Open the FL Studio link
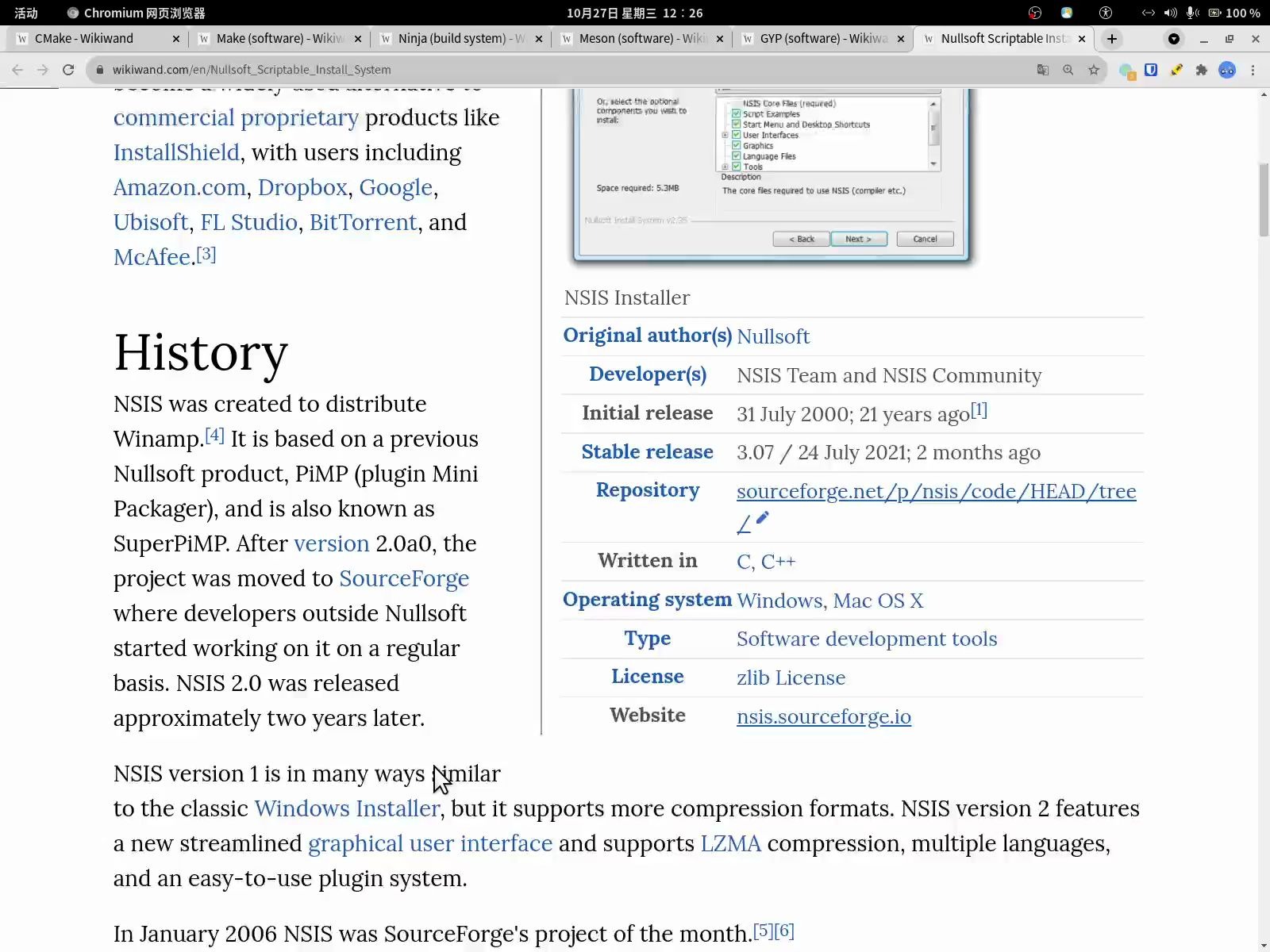This screenshot has width=1270, height=952. (x=249, y=222)
